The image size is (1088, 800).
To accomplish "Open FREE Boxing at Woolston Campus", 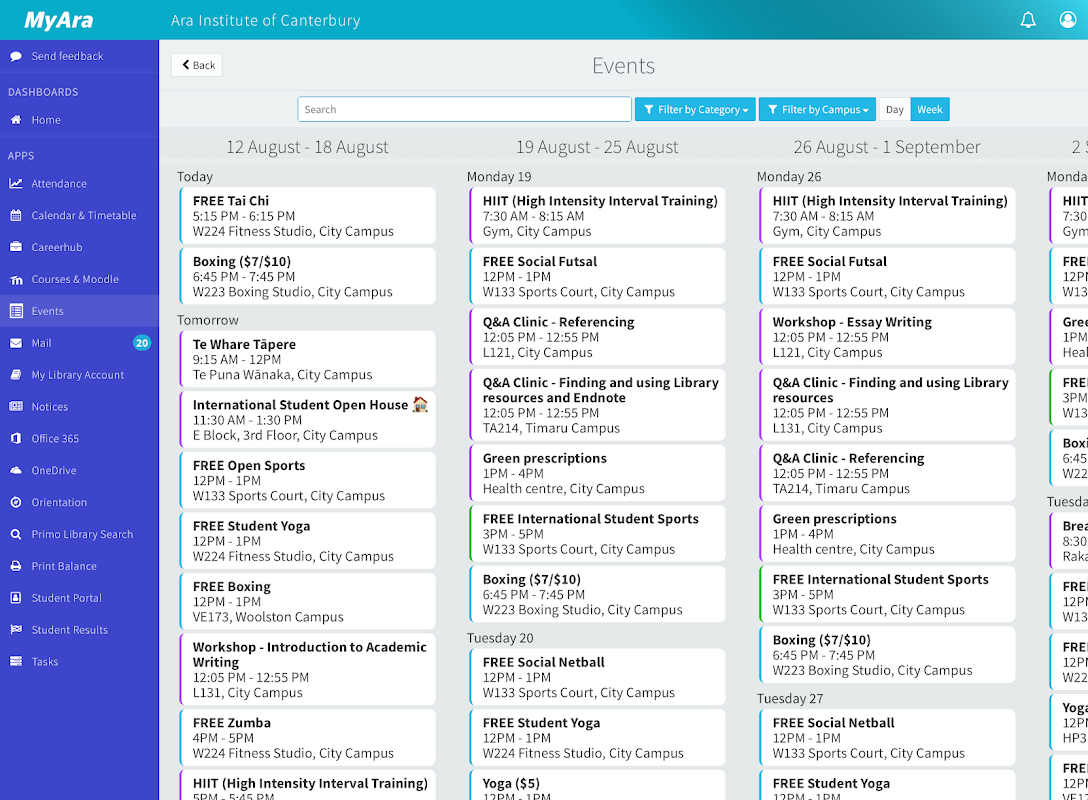I will click(307, 602).
